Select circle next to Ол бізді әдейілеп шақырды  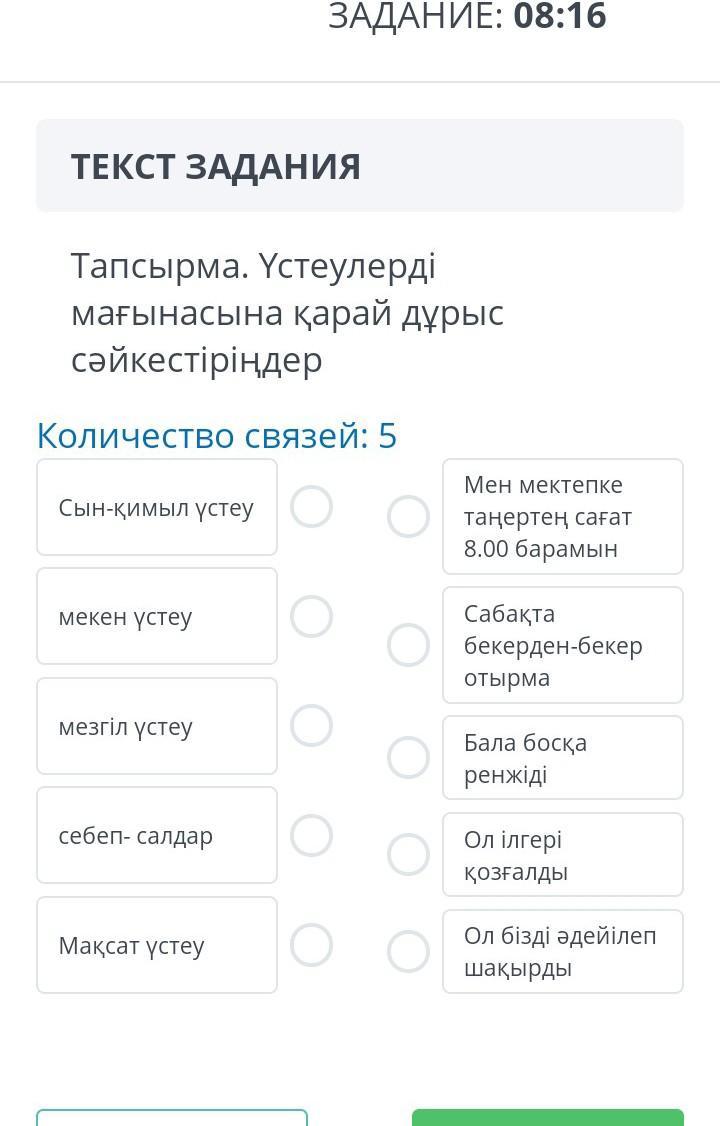408,951
